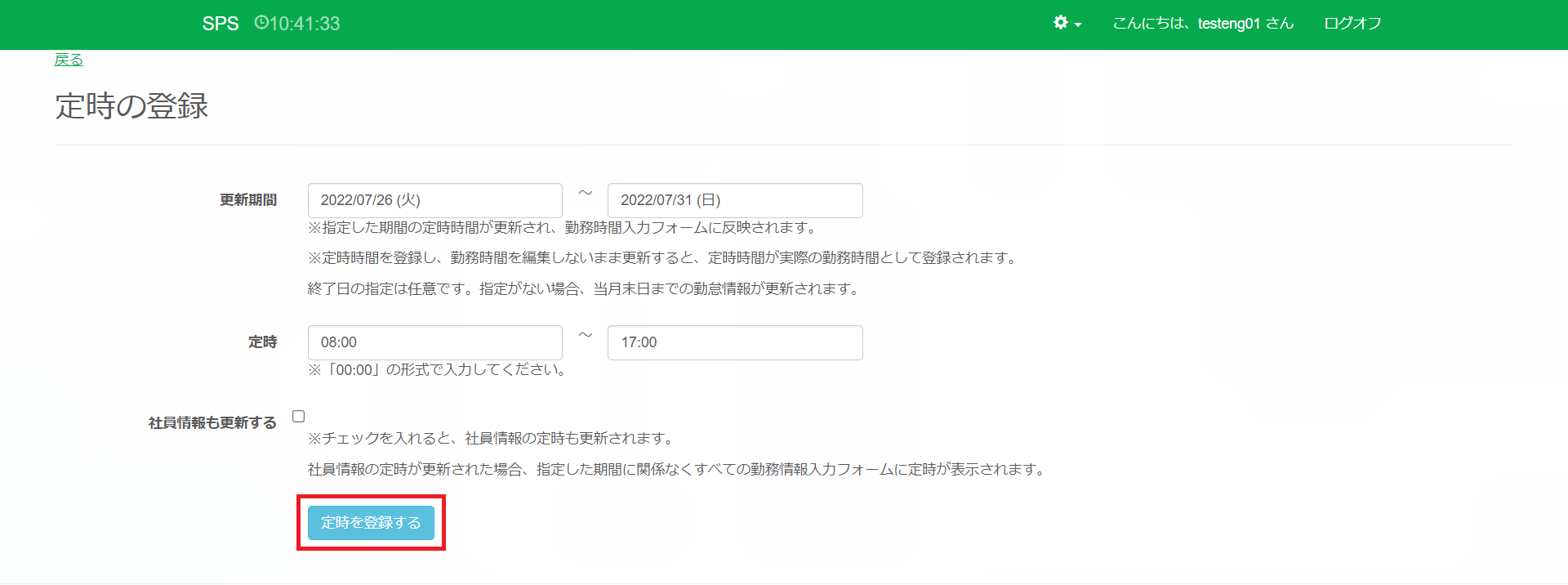Click the 17:00 end time field

(734, 342)
